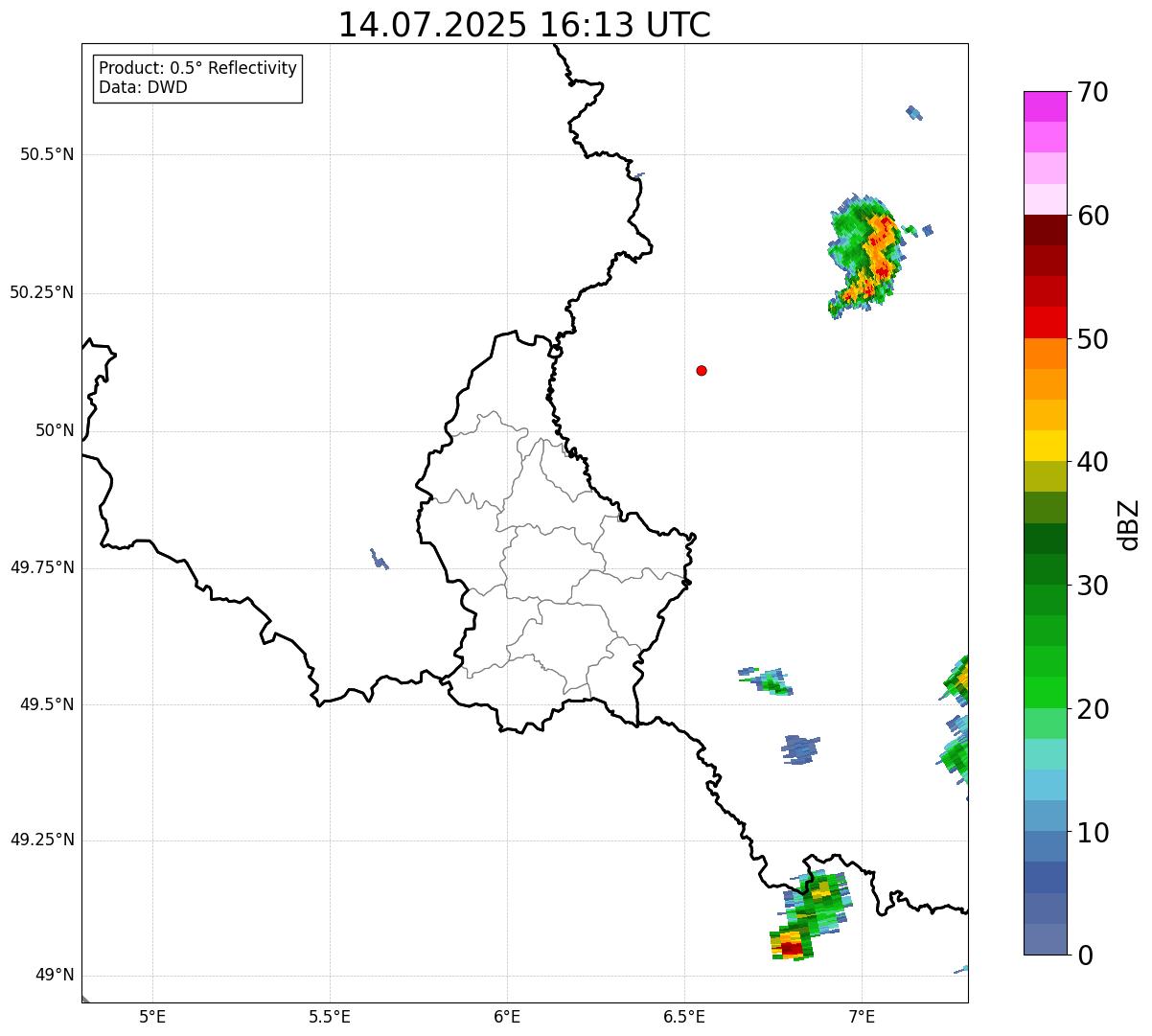1152x1036 pixels.
Task: Click the longitude label 6°E
Action: coord(507,1016)
